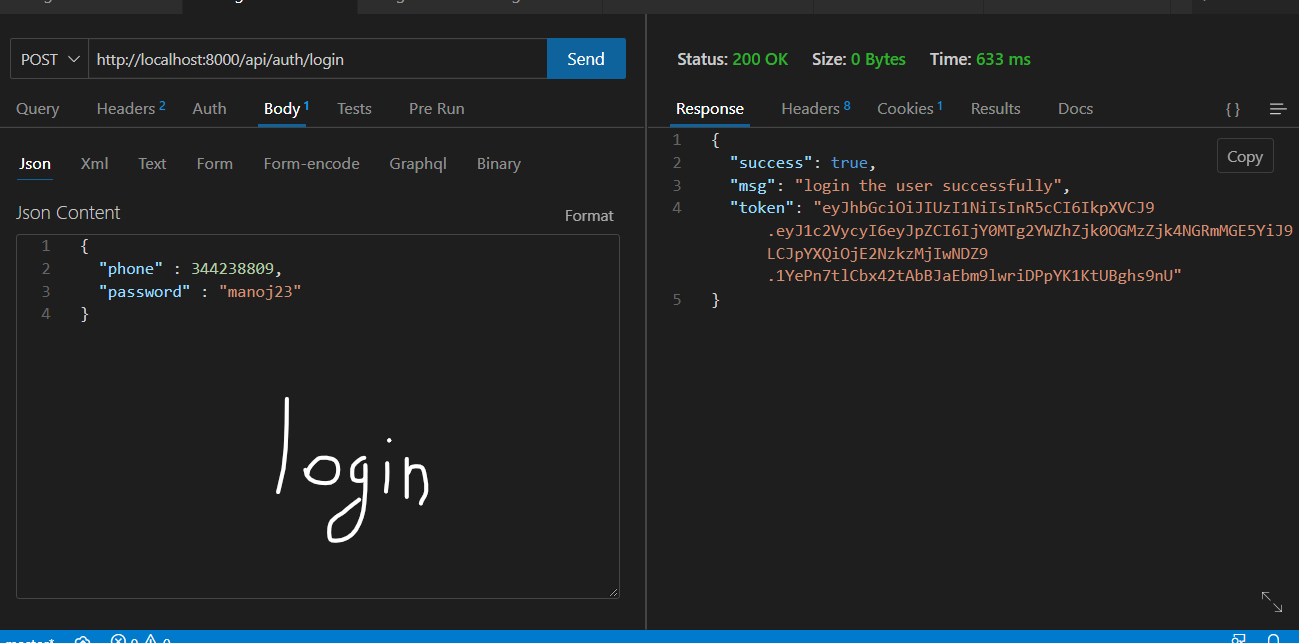The height and width of the screenshot is (643, 1299).
Task: Switch to the Pre Run tab
Action: [437, 108]
